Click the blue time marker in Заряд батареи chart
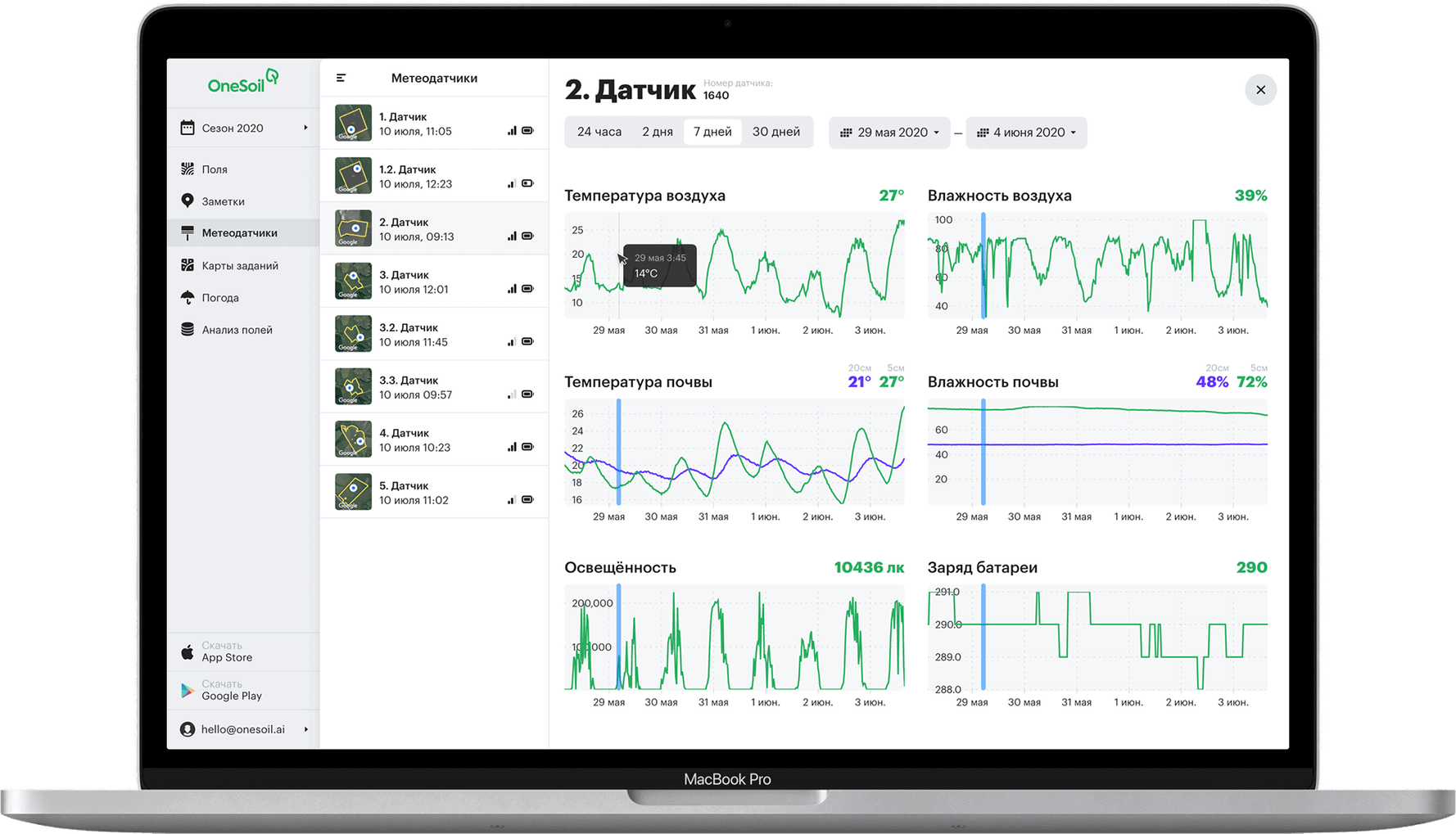Screen dimensions: 1456x834 click(983, 638)
